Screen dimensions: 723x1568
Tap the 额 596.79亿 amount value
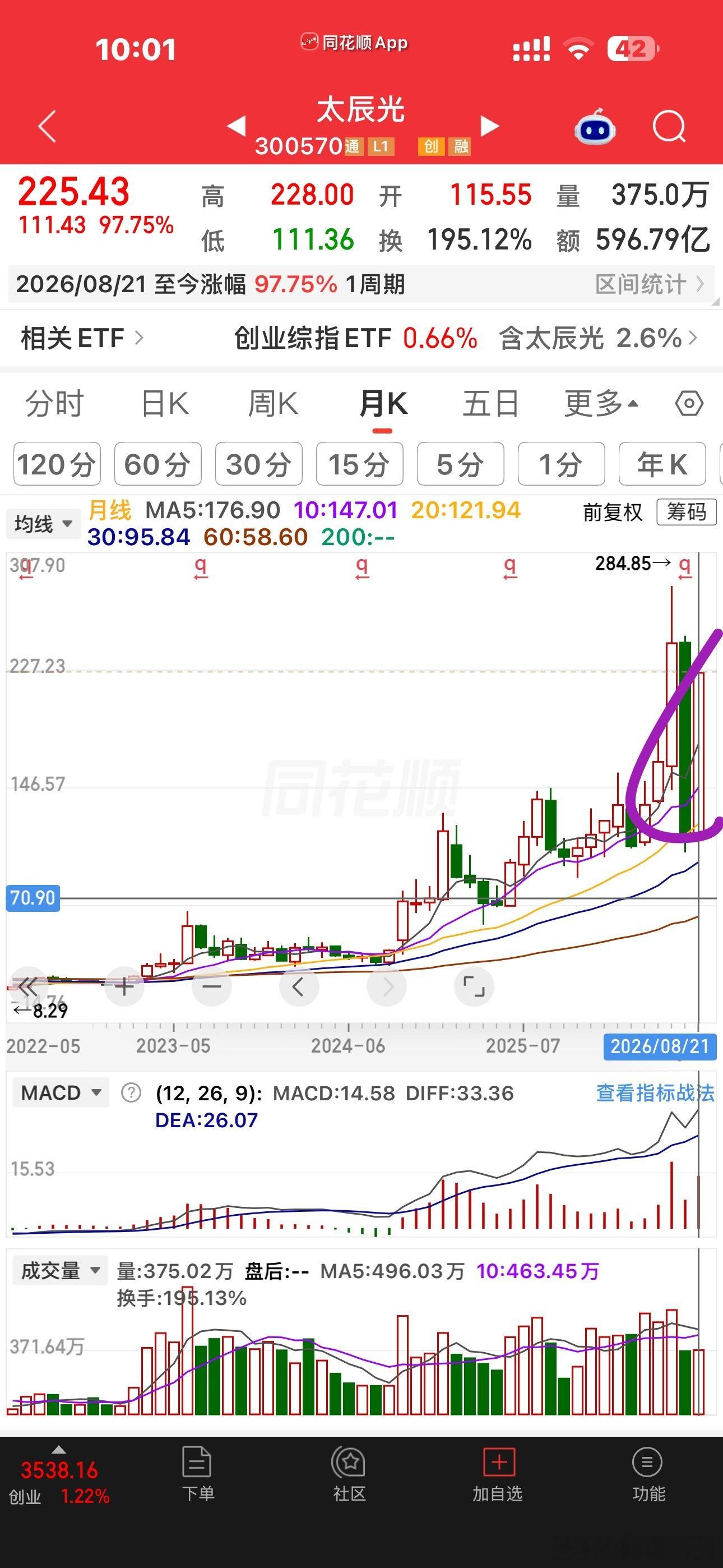coord(633,240)
